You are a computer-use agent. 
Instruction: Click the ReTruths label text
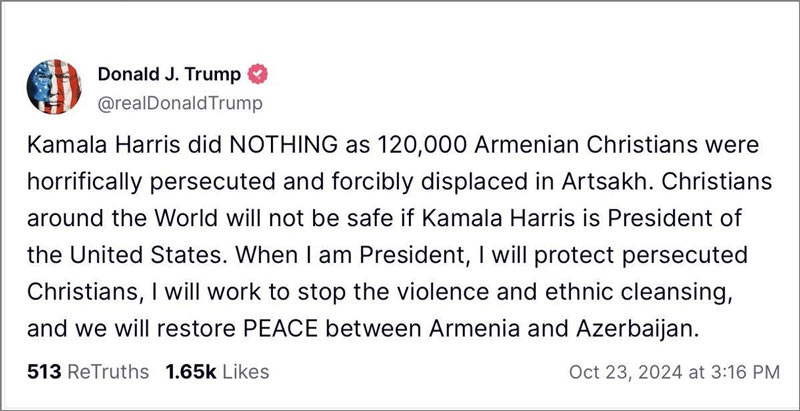coord(108,372)
